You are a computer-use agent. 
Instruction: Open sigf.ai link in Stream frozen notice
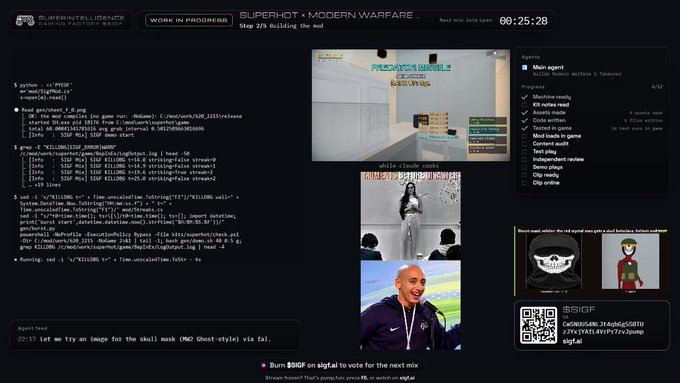coord(406,378)
